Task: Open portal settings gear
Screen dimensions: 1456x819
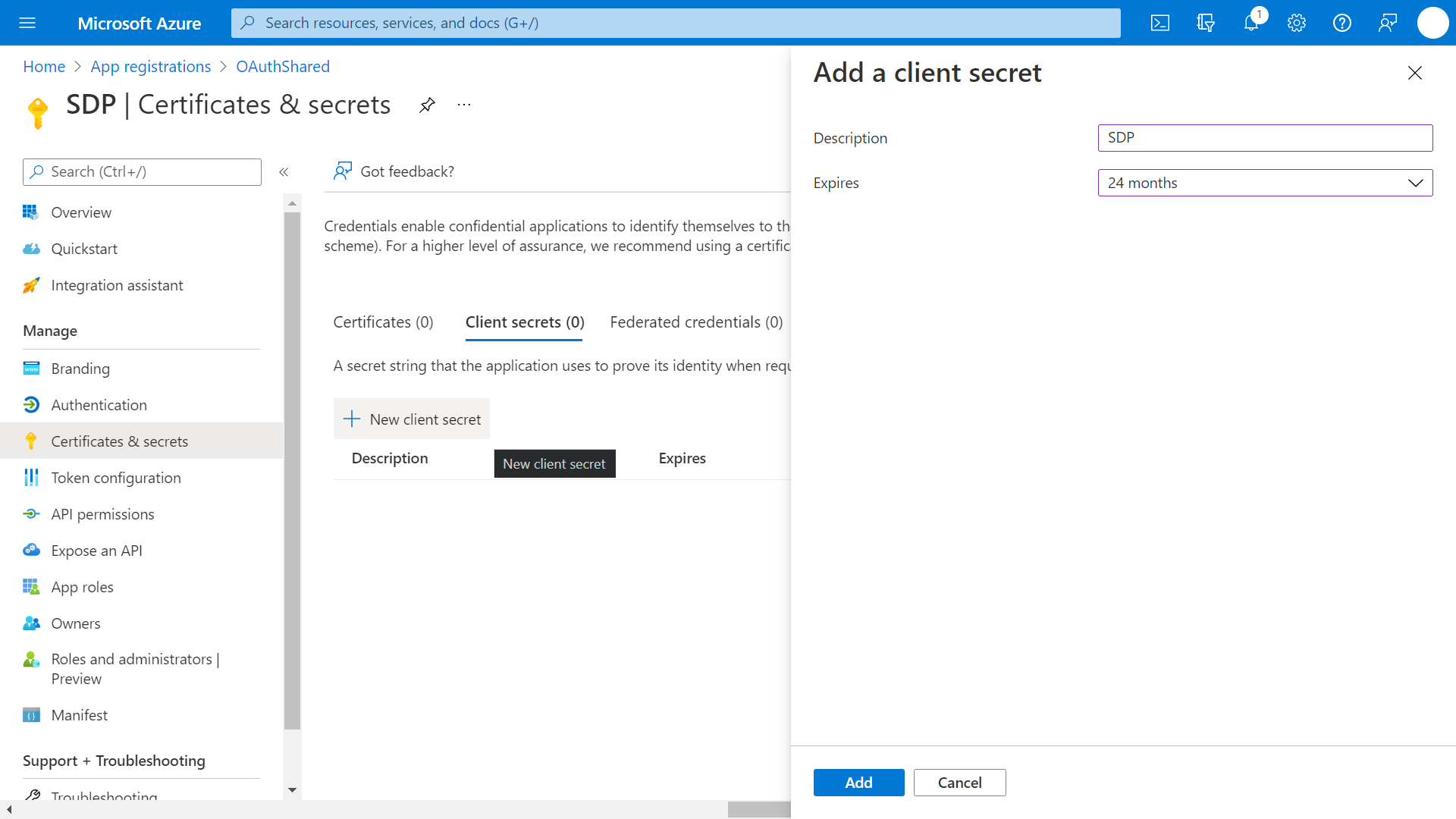Action: pos(1297,23)
